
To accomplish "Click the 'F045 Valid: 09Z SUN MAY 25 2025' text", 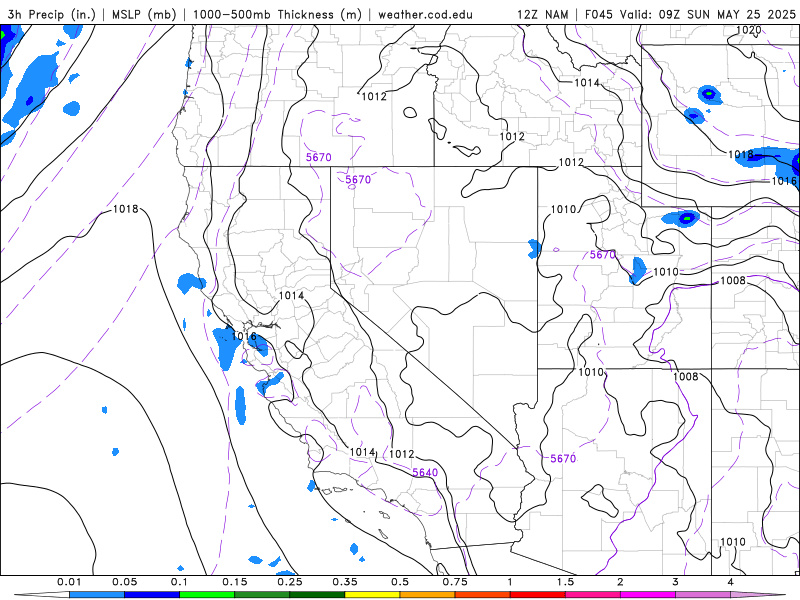I will click(690, 15).
